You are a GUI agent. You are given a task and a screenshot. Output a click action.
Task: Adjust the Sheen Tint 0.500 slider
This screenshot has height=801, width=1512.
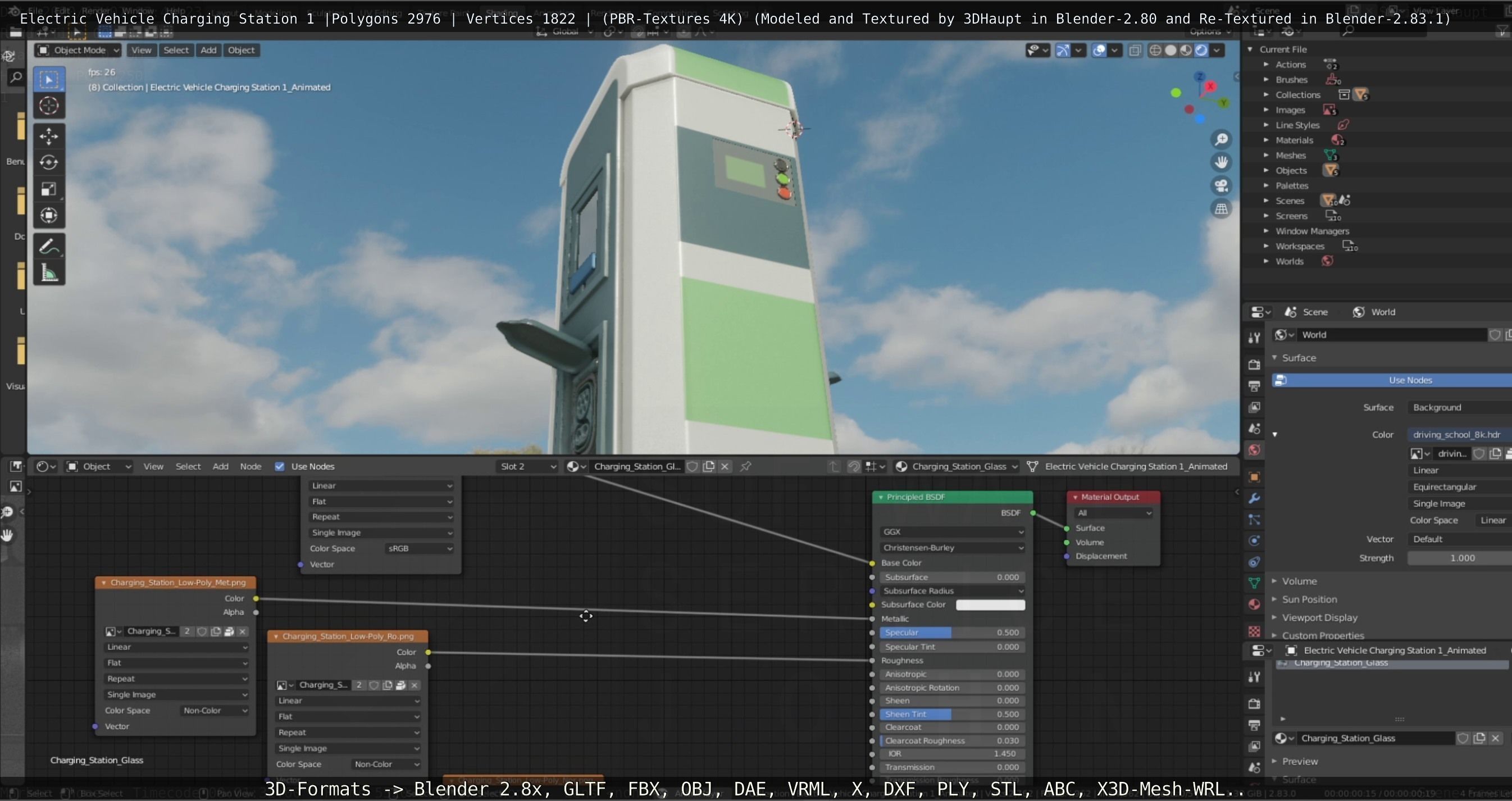click(x=952, y=714)
